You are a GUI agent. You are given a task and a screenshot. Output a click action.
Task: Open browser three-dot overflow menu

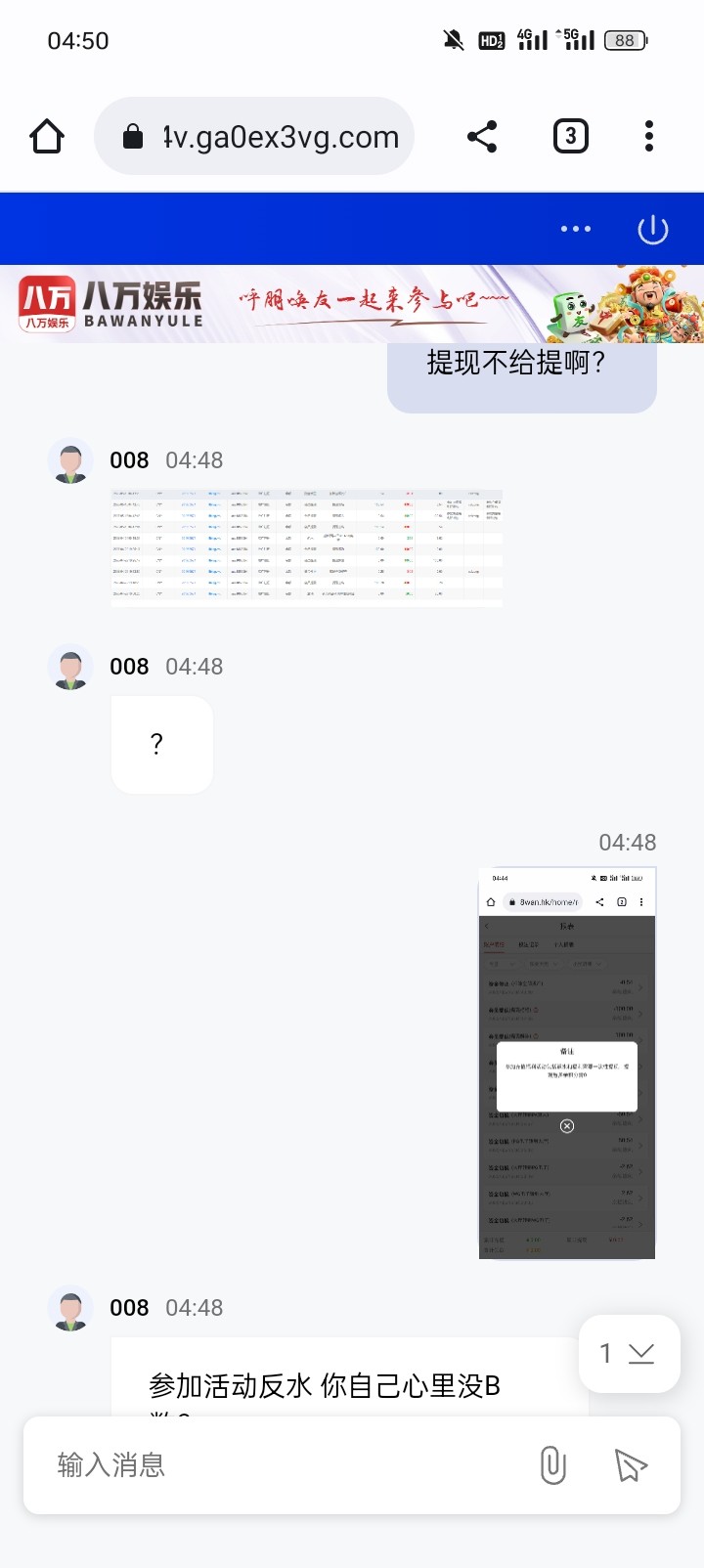[649, 137]
